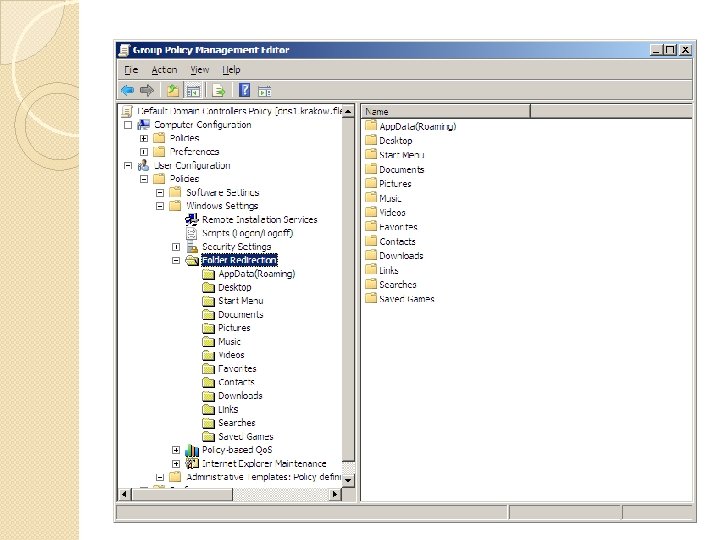Click the Show/Hide Action Pane icon
Screen dimensions: 720x540
(x=264, y=91)
